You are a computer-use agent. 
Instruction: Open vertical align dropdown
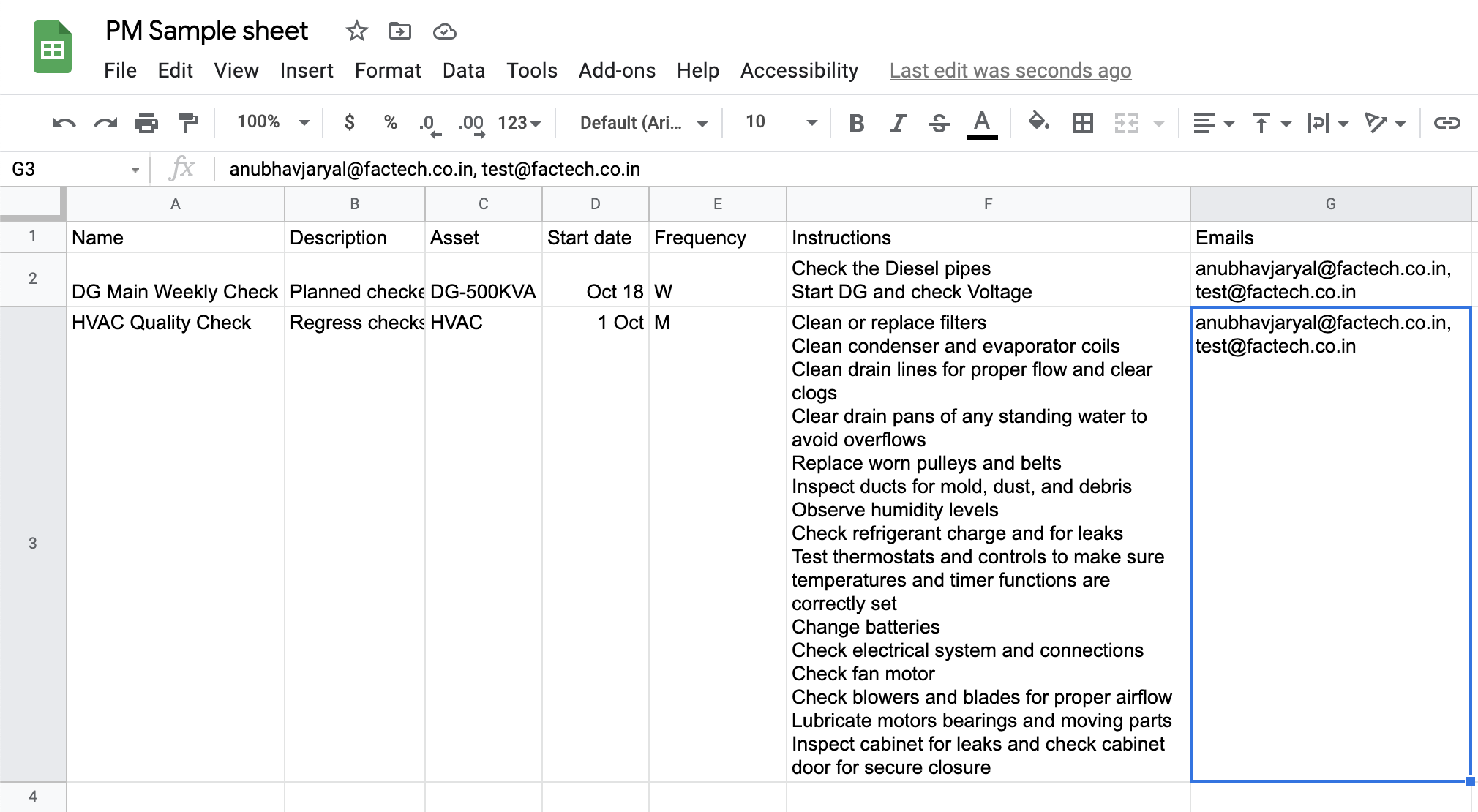click(1272, 123)
